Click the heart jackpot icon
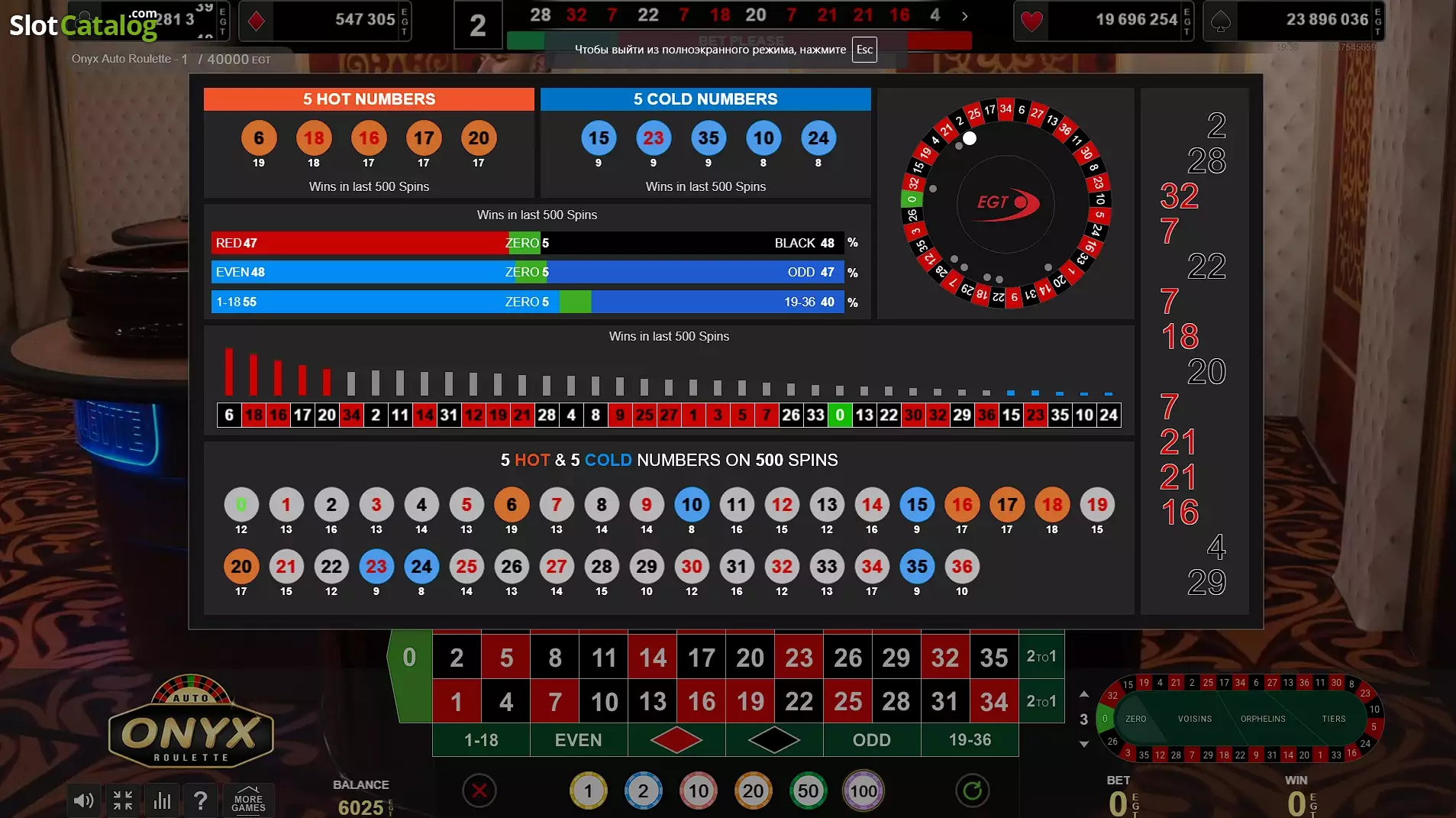Image resolution: width=1456 pixels, height=818 pixels. click(x=1031, y=21)
